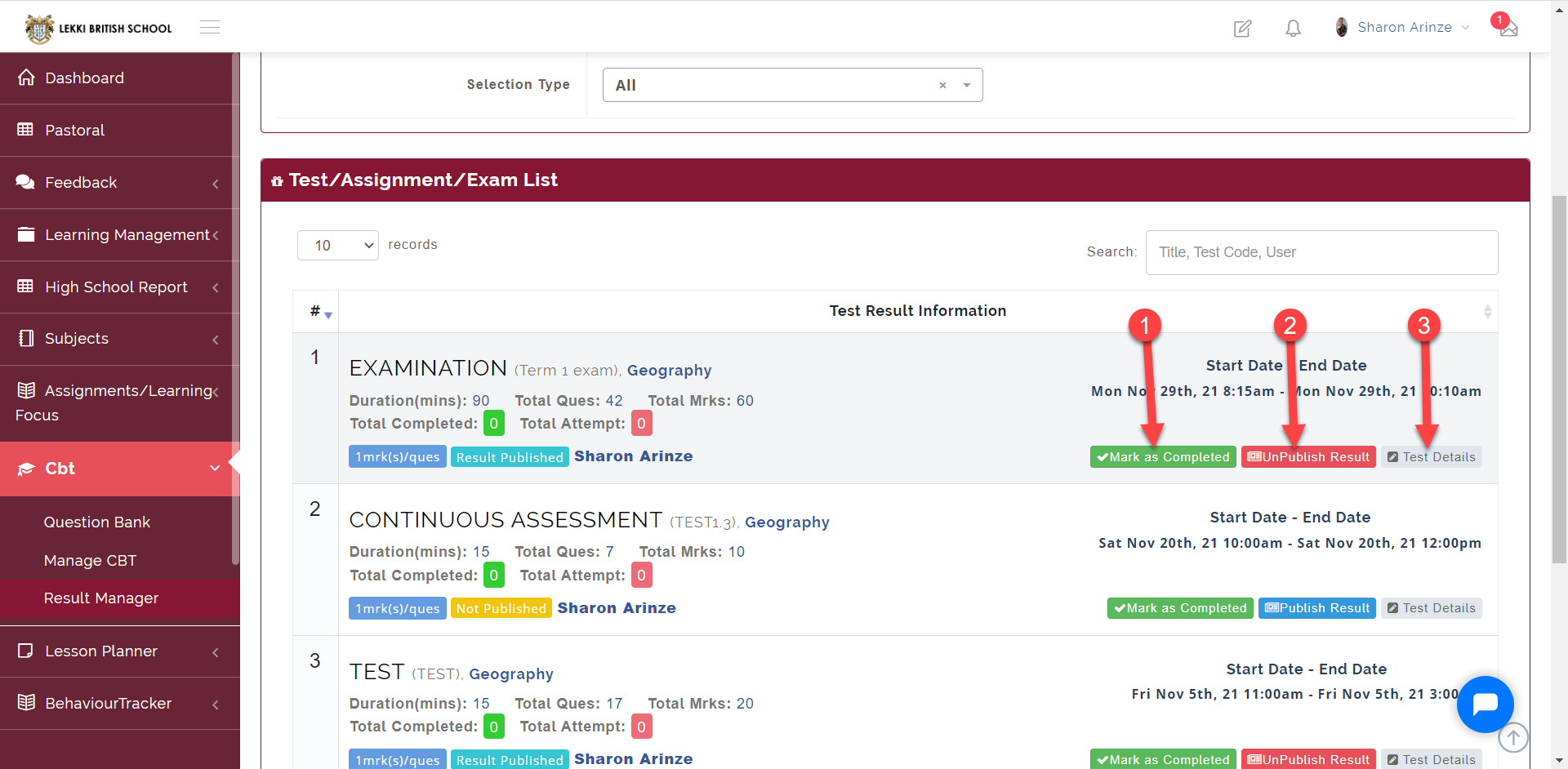1568x769 pixels.
Task: Collapse the Cbt menu chevron
Action: (x=215, y=469)
